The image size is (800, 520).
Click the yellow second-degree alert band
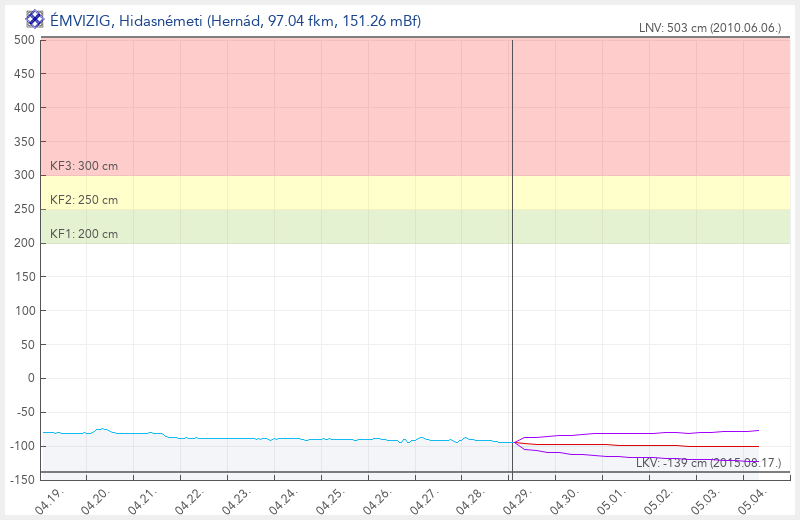pyautogui.click(x=300, y=192)
